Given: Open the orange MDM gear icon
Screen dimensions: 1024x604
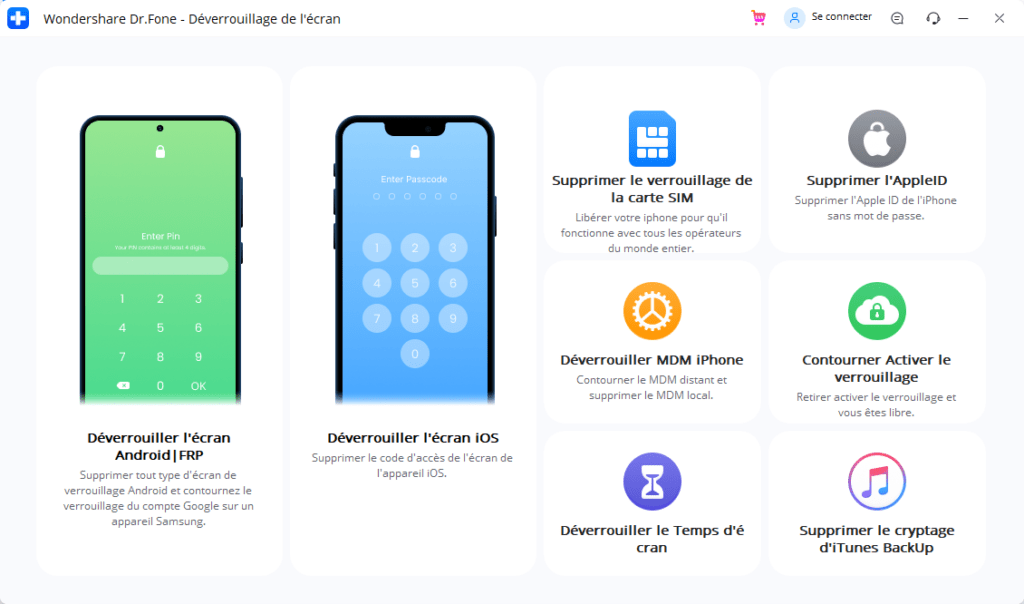Looking at the screenshot, I should [x=652, y=311].
